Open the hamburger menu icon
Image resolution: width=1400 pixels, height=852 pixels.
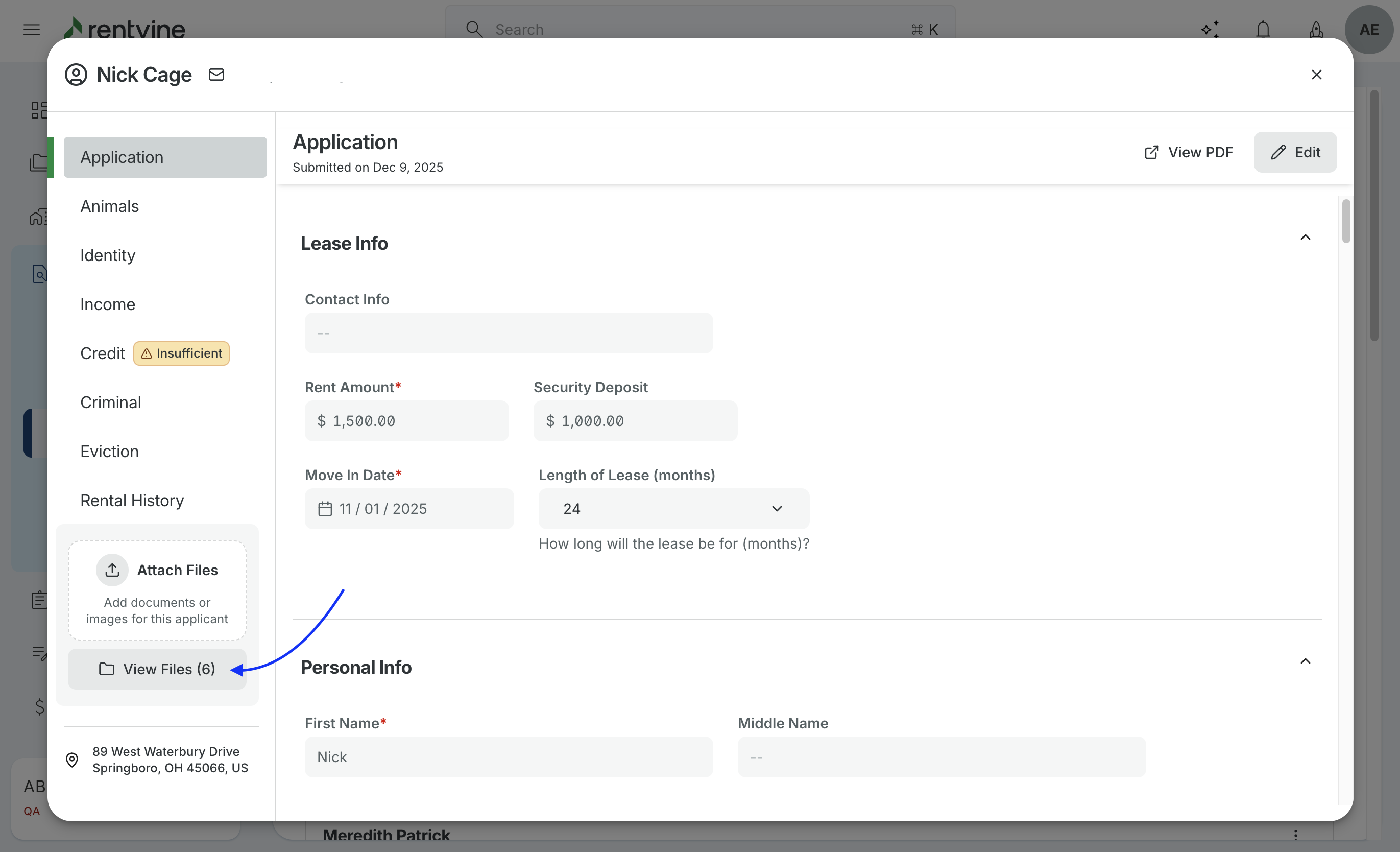pyautogui.click(x=32, y=30)
